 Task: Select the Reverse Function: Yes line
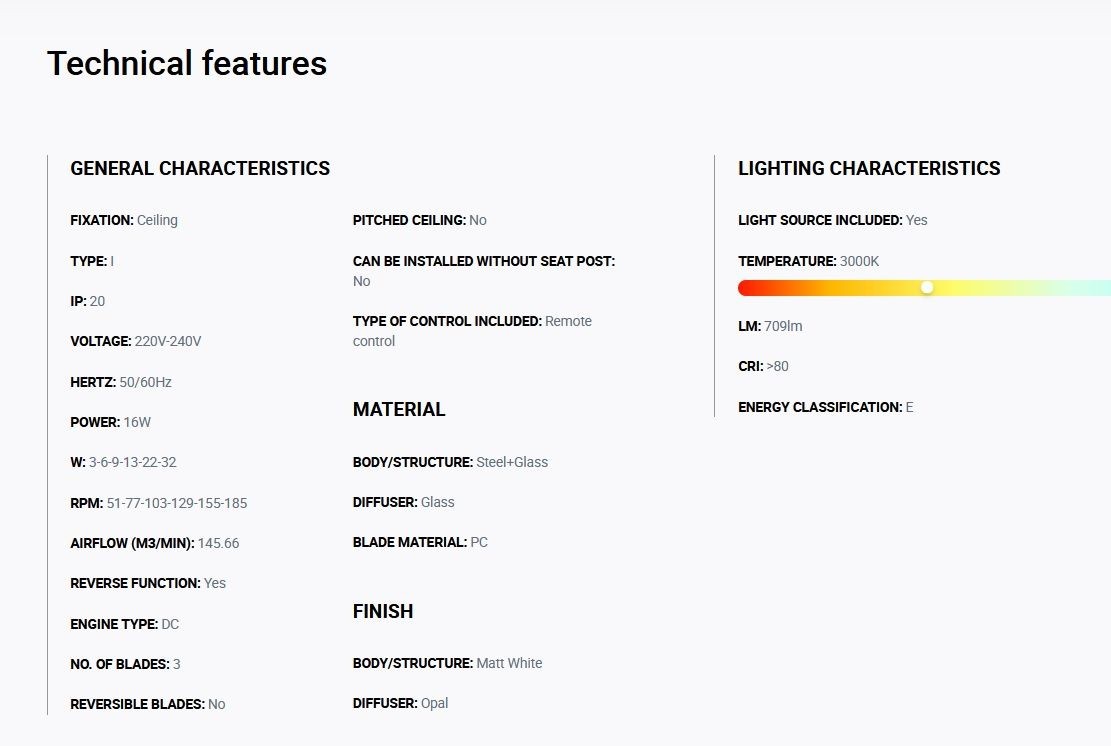click(x=148, y=583)
